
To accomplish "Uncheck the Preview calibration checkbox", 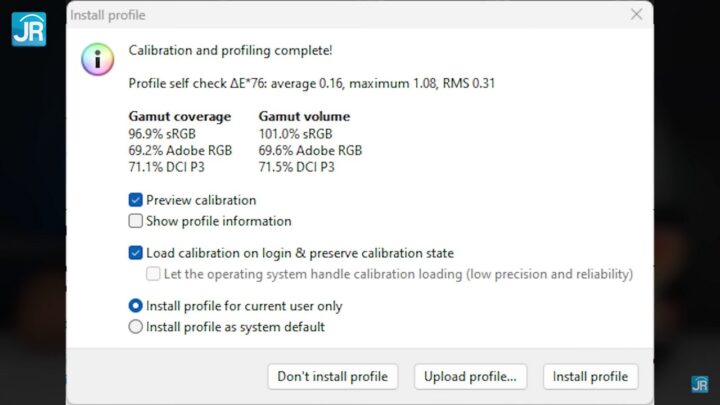I will click(x=136, y=200).
